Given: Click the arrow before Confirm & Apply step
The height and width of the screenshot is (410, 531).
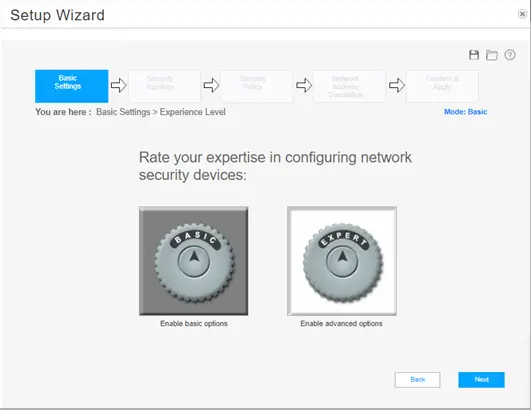Looking at the screenshot, I should pyautogui.click(x=397, y=85).
